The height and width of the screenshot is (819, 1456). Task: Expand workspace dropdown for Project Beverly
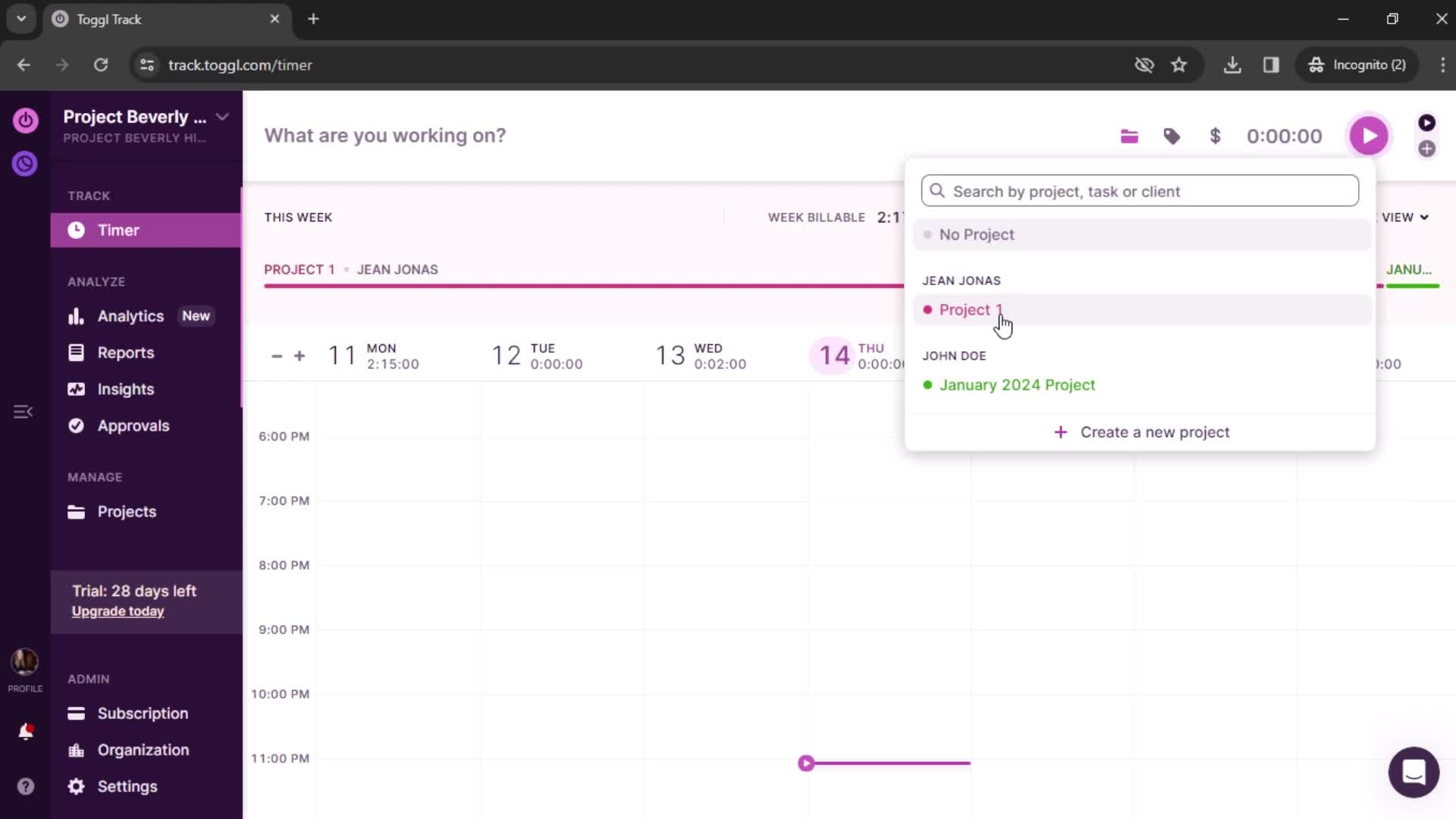(x=222, y=116)
